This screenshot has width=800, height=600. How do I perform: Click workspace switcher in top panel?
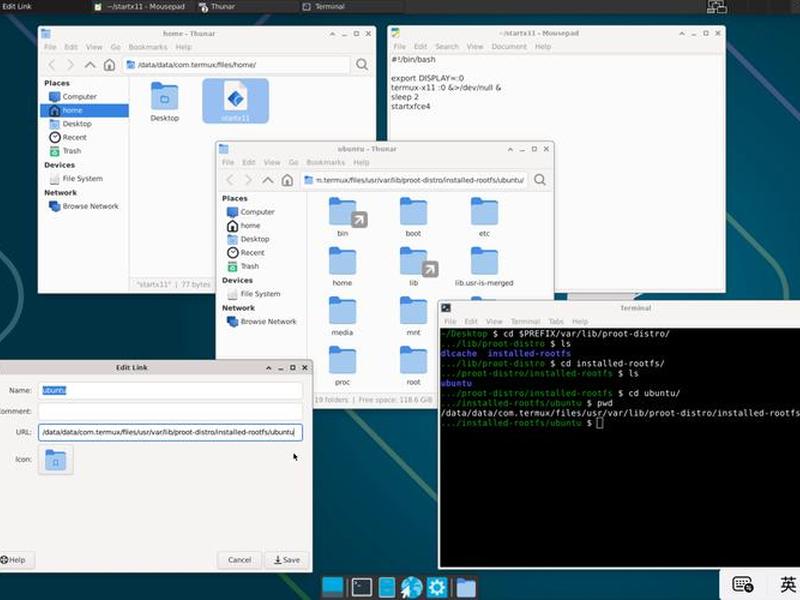[x=716, y=7]
